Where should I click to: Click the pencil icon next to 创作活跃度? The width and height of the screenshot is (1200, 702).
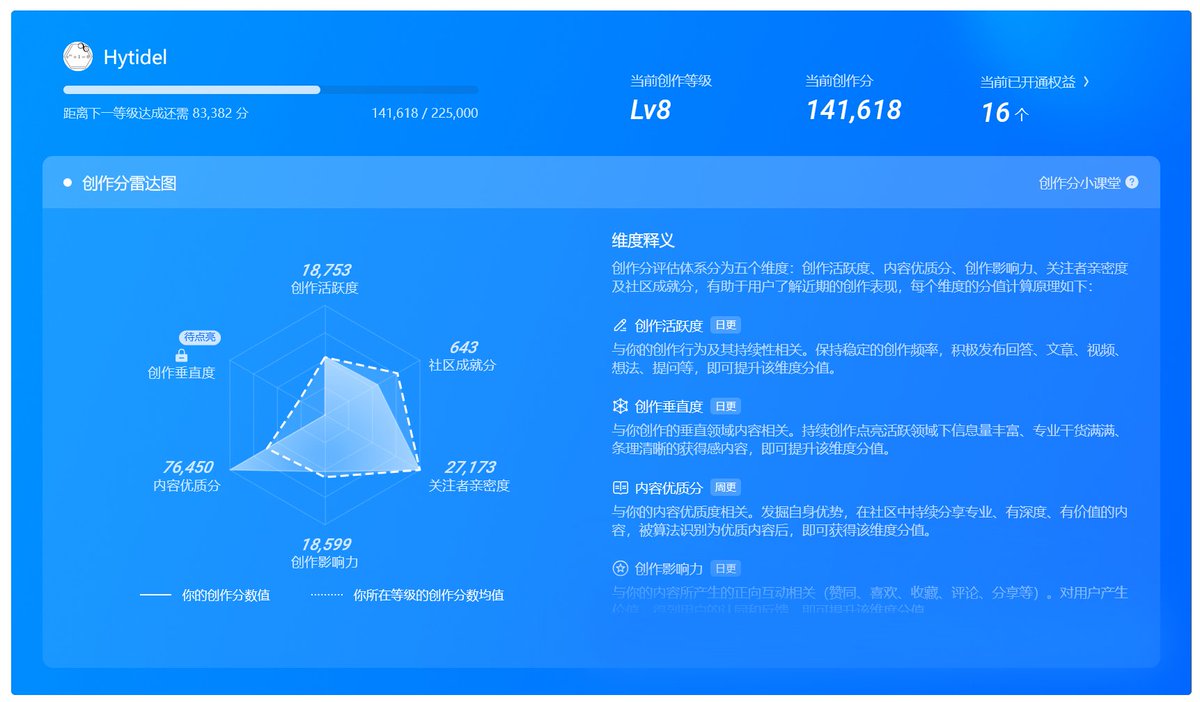pyautogui.click(x=620, y=325)
